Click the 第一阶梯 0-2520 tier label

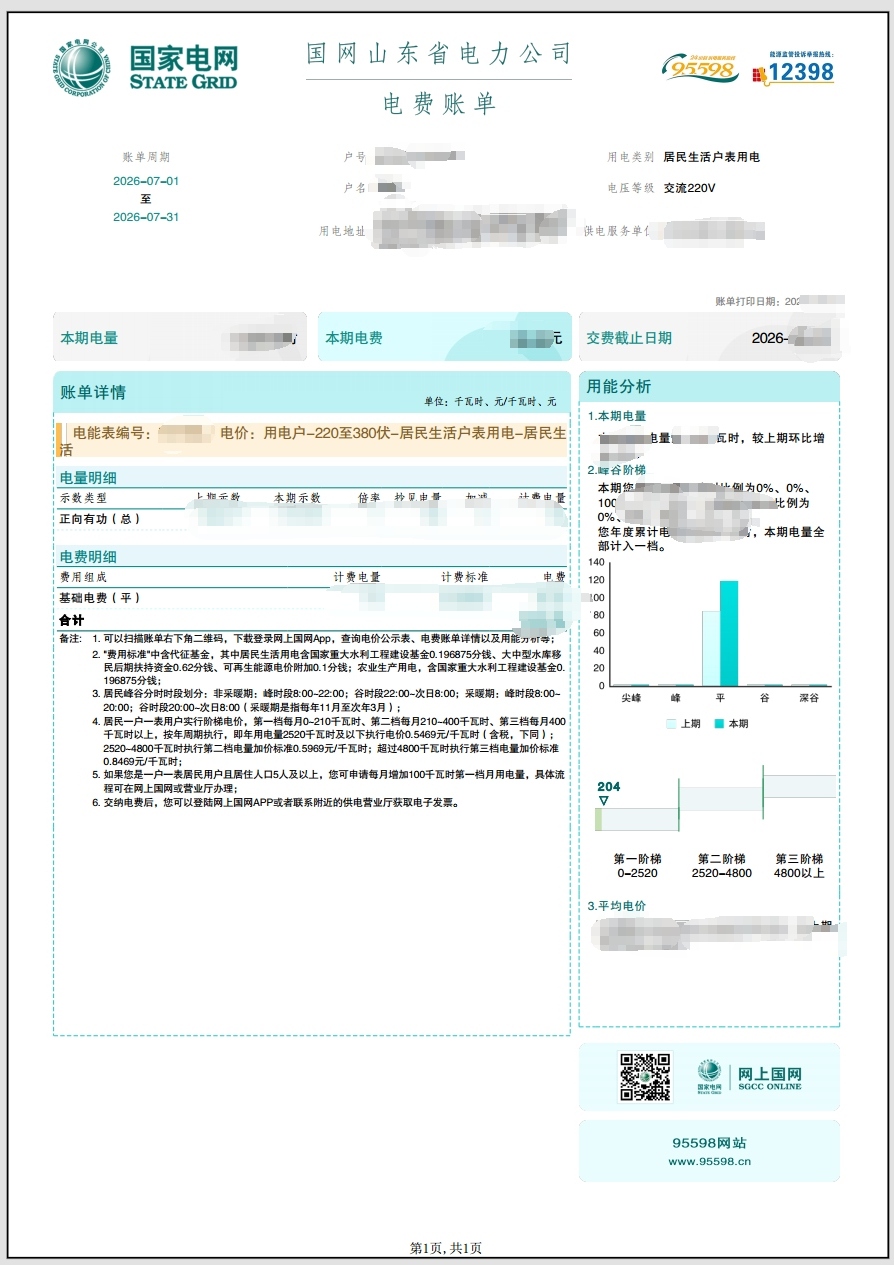coord(637,866)
